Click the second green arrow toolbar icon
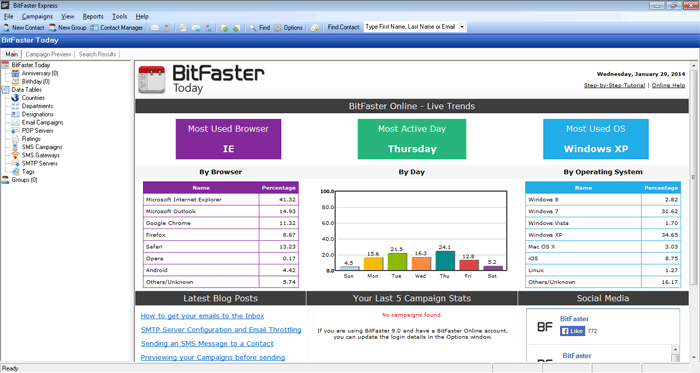This screenshot has height=373, width=700. tap(237, 28)
